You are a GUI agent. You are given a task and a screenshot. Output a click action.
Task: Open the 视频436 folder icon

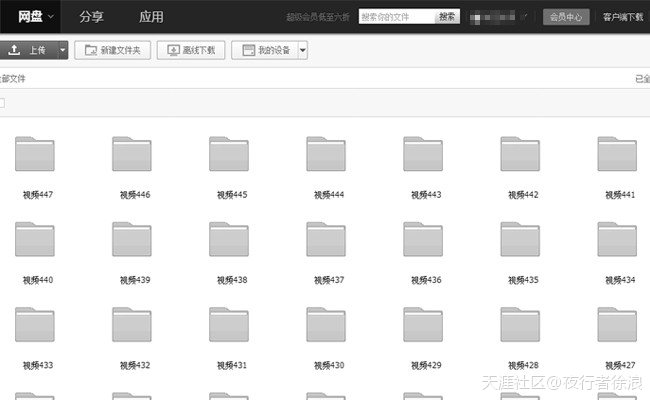pos(423,239)
